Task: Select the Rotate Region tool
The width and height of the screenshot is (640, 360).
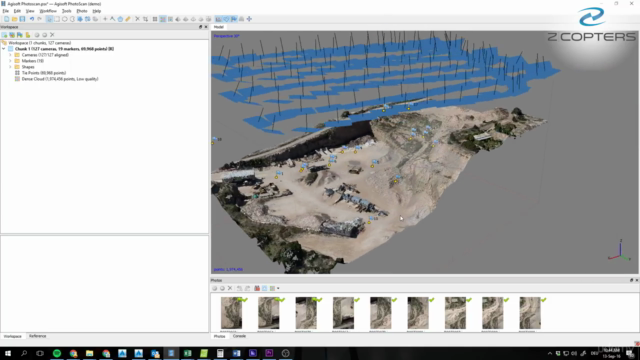Action: click(95, 19)
